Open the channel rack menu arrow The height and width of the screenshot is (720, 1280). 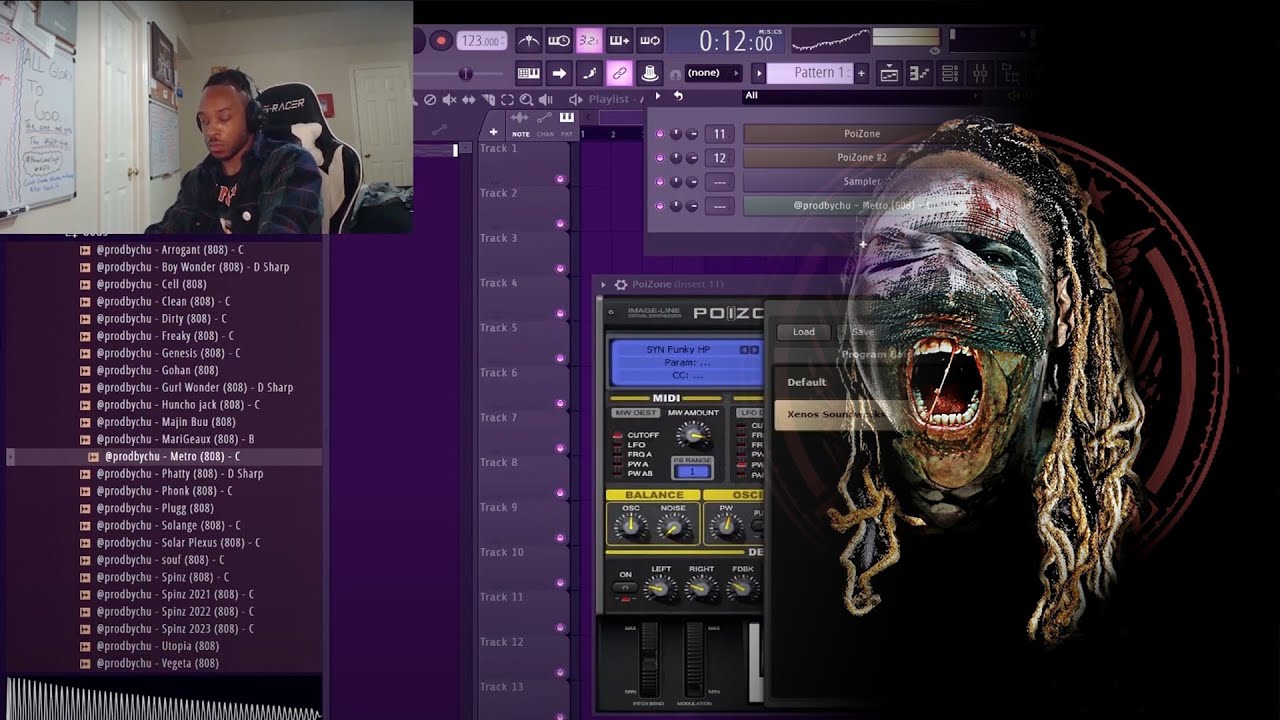click(x=657, y=96)
